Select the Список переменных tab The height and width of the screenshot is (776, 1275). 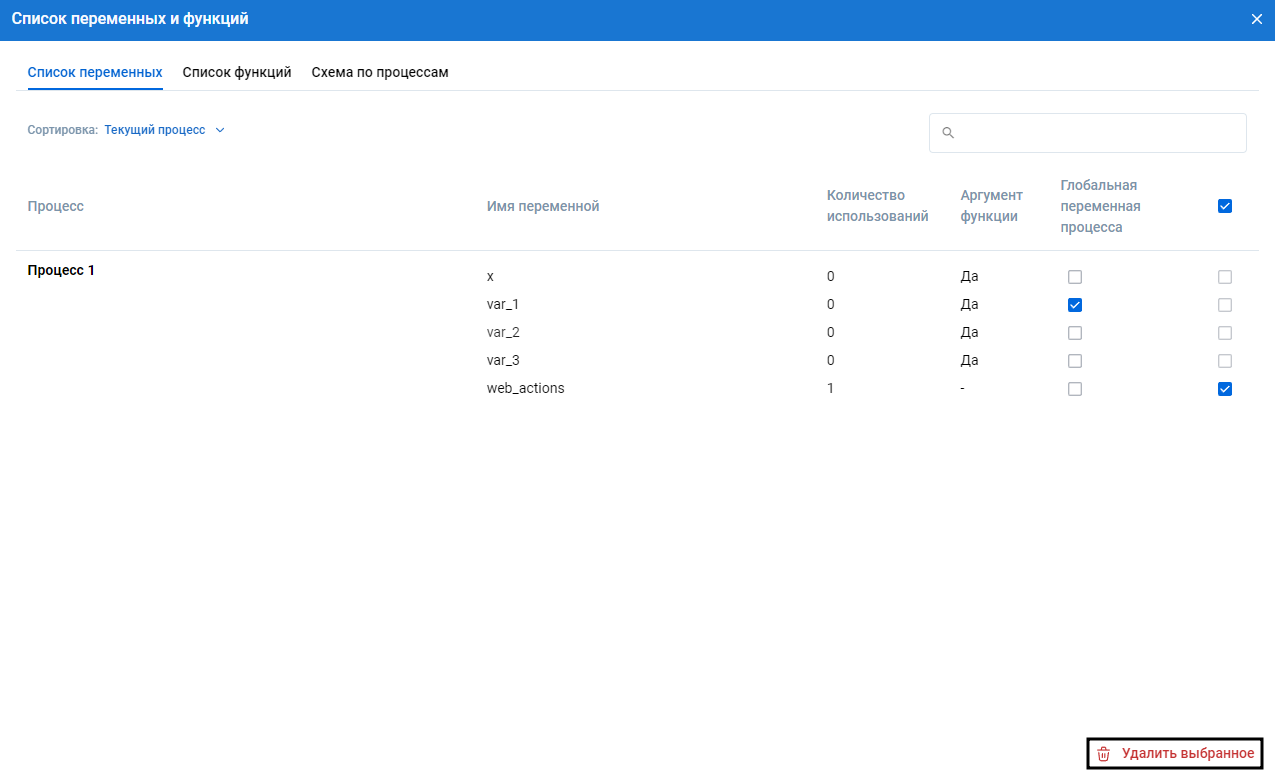[95, 73]
